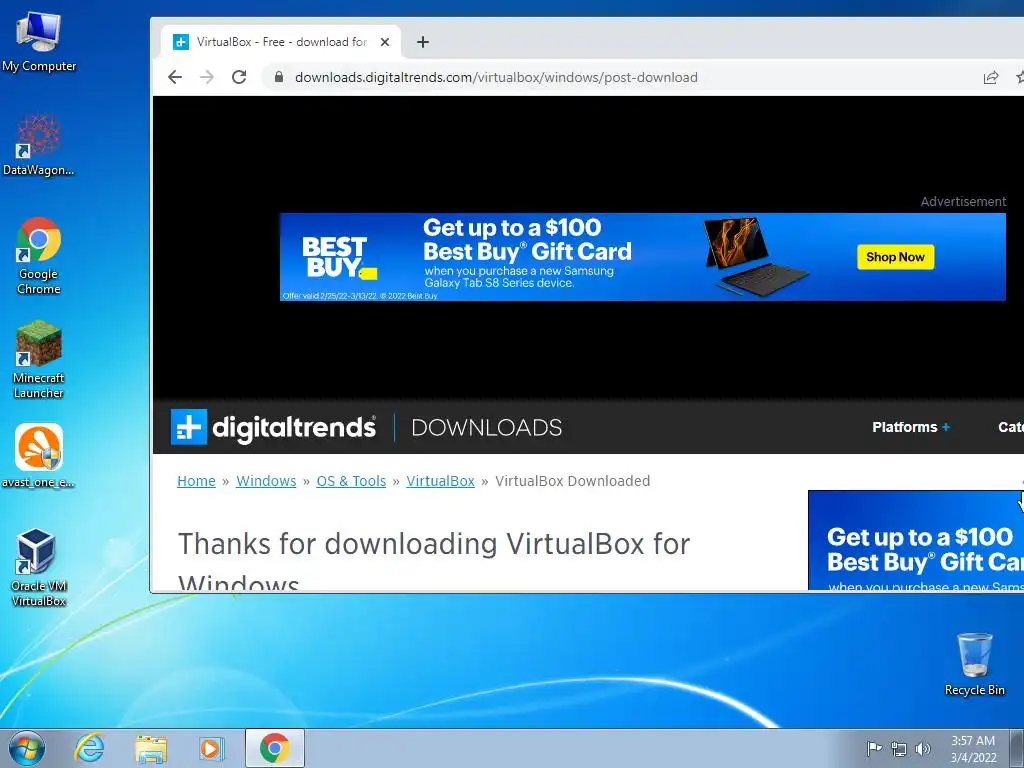Go to Home breadcrumb
This screenshot has width=1024, height=768.
196,481
